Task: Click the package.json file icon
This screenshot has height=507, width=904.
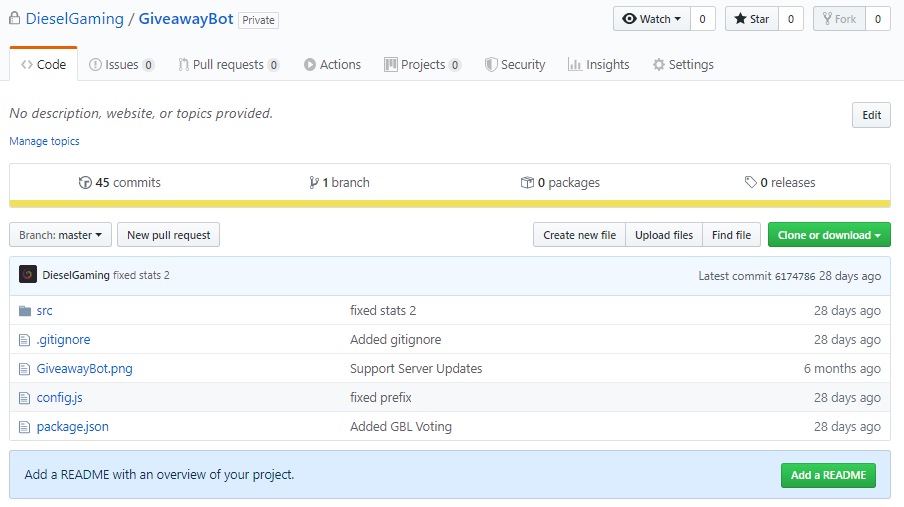Action: point(24,427)
